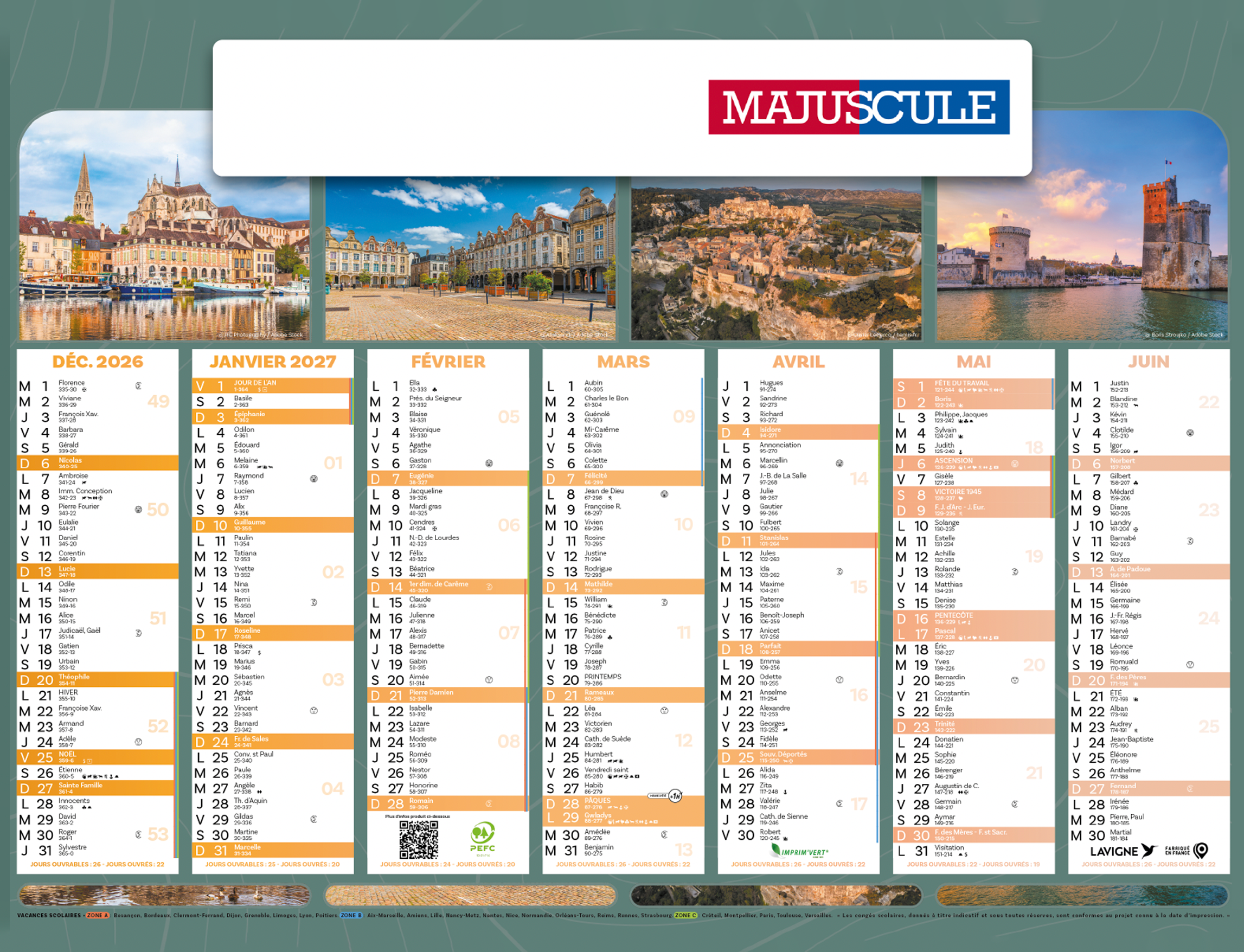1244x952 pixels.
Task: Click the Fabriqué en France pin icon
Action: point(1201,850)
